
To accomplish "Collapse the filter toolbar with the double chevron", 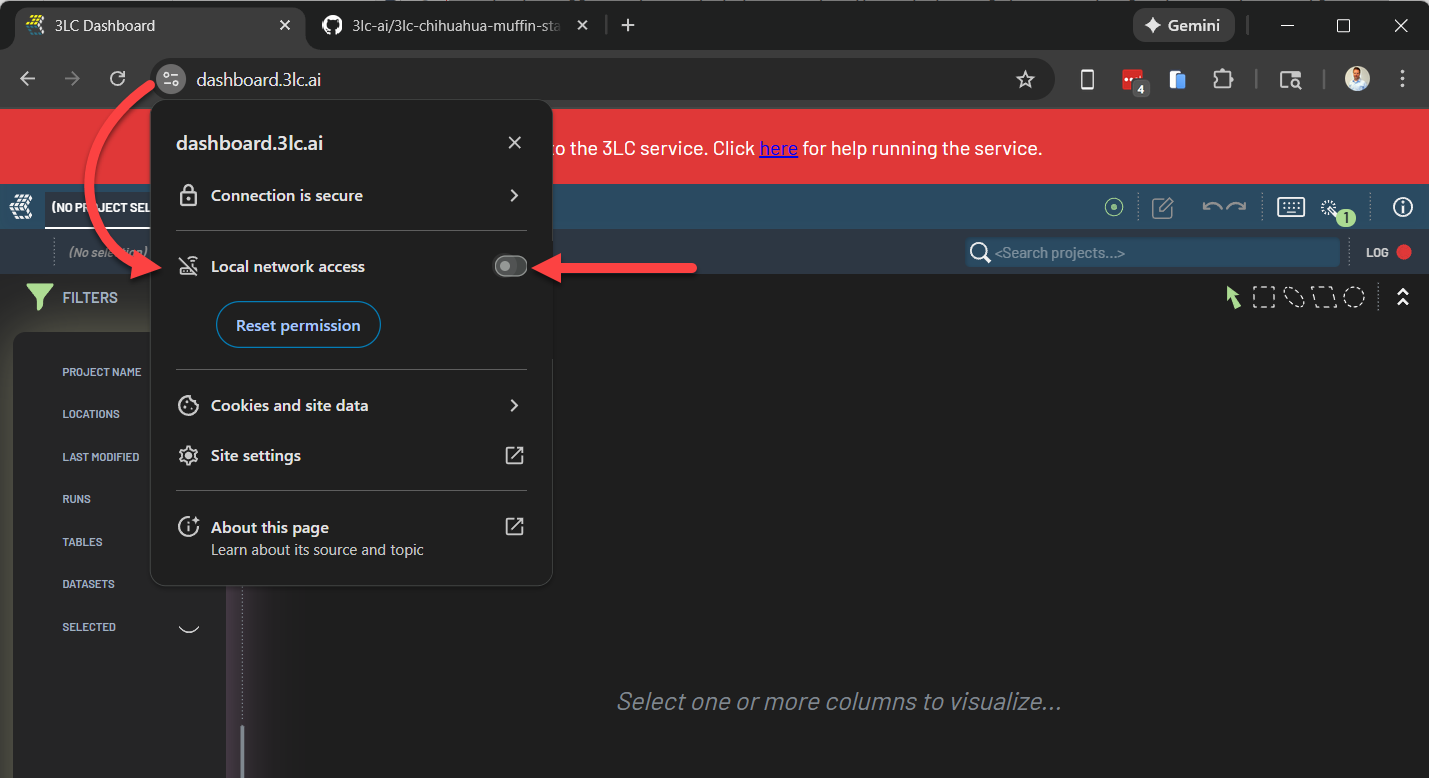I will coord(1402,296).
